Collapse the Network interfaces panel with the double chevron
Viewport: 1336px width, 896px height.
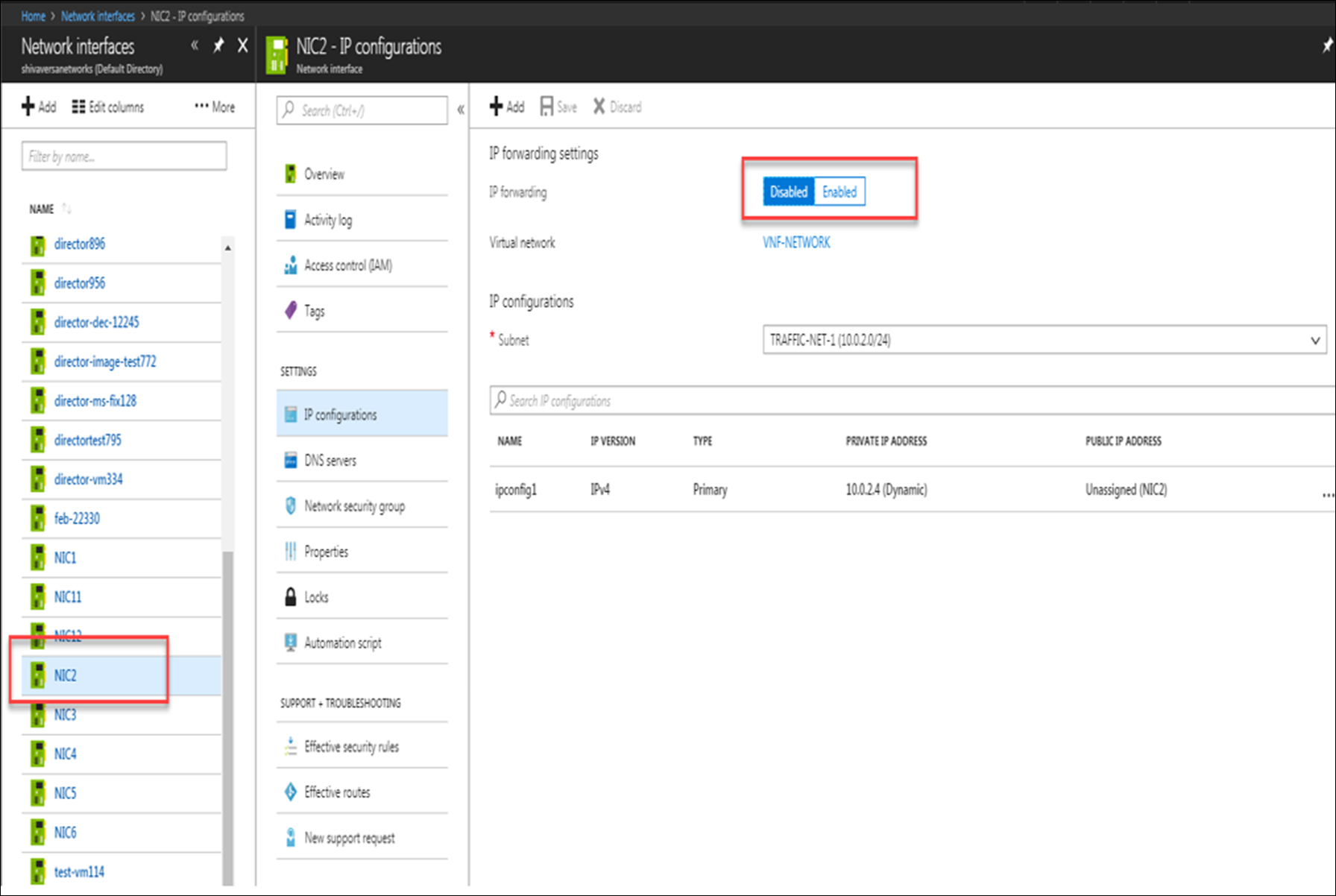[x=195, y=45]
